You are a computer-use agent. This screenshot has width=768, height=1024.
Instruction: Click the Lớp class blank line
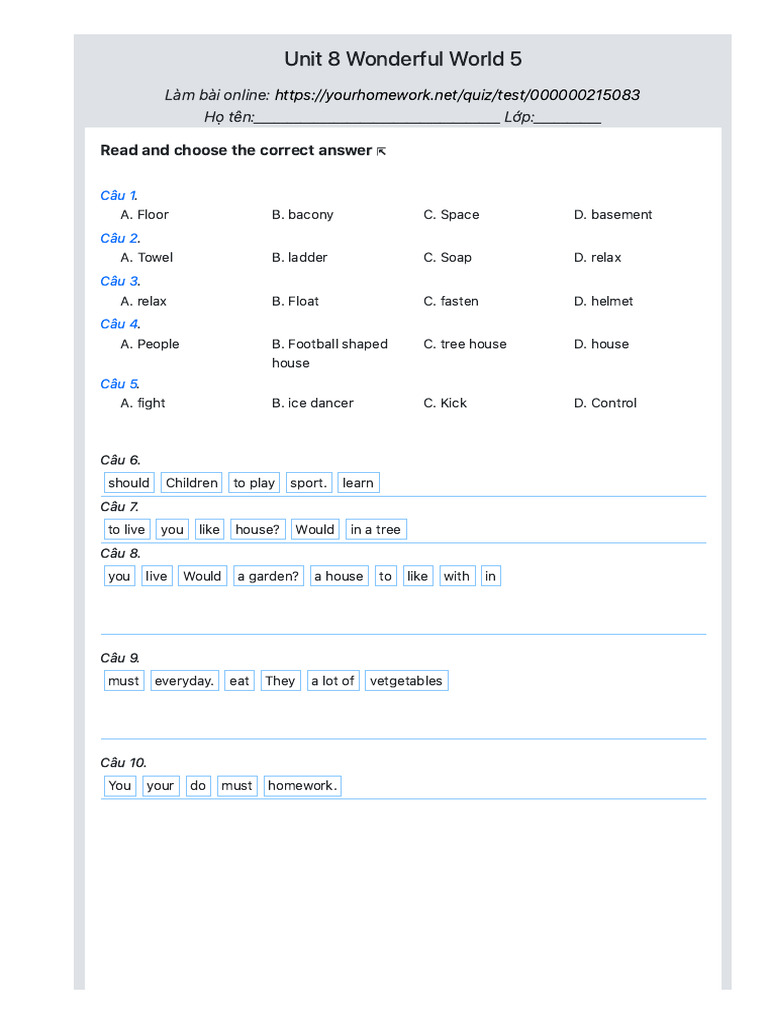tap(568, 118)
